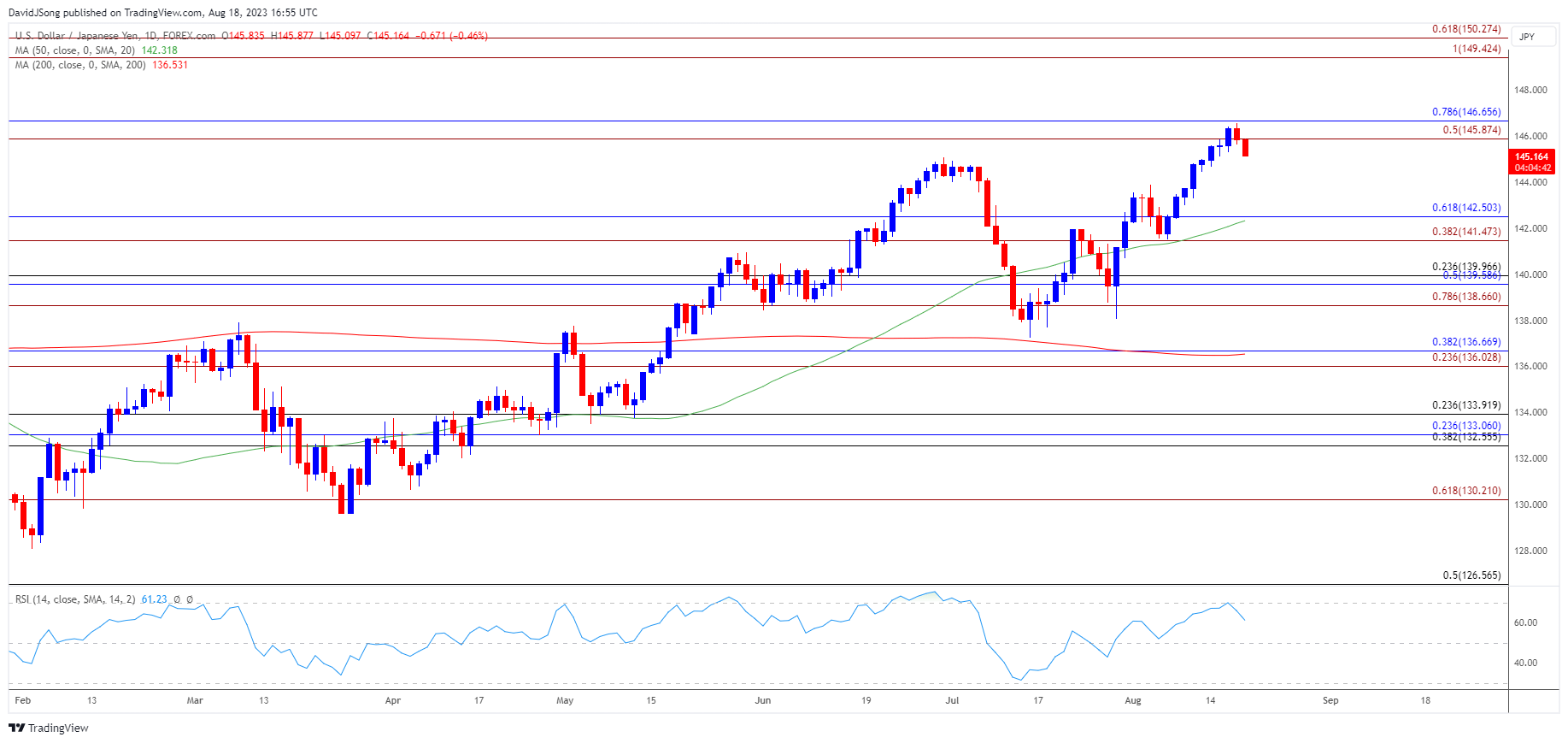The height and width of the screenshot is (743, 1568).
Task: Click the low price value L145.097
Action: pyautogui.click(x=340, y=36)
